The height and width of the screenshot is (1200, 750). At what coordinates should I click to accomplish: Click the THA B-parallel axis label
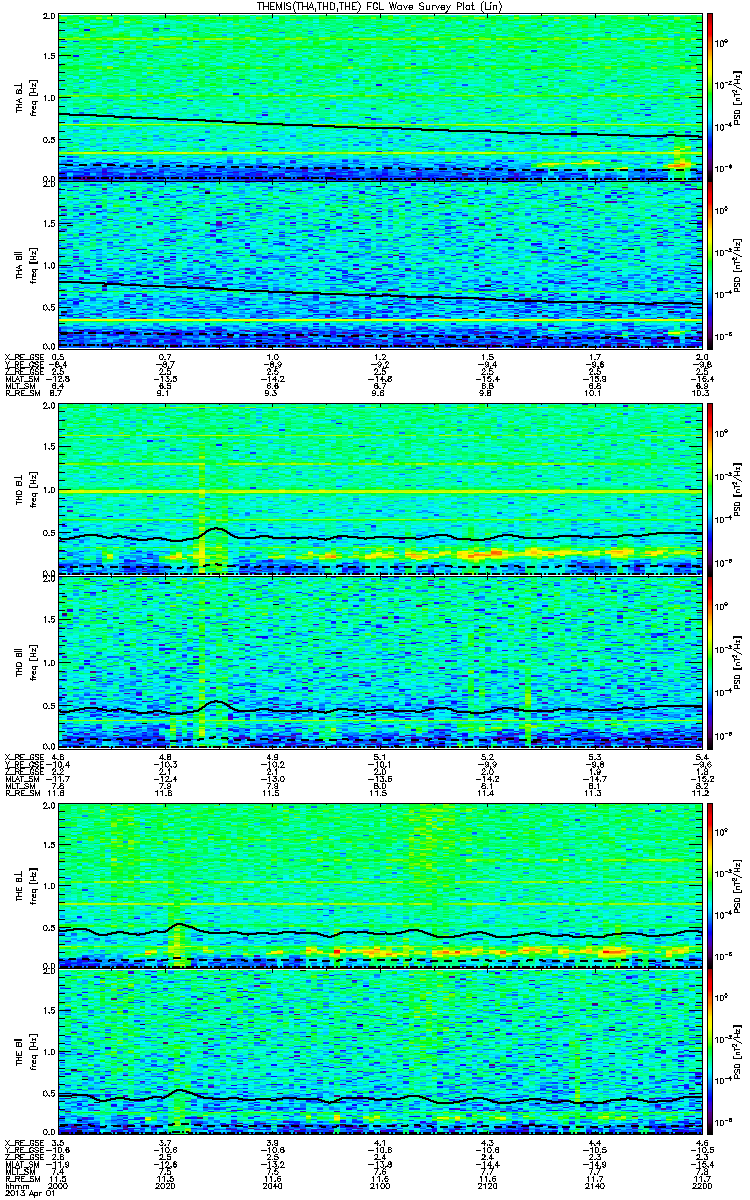pos(19,265)
